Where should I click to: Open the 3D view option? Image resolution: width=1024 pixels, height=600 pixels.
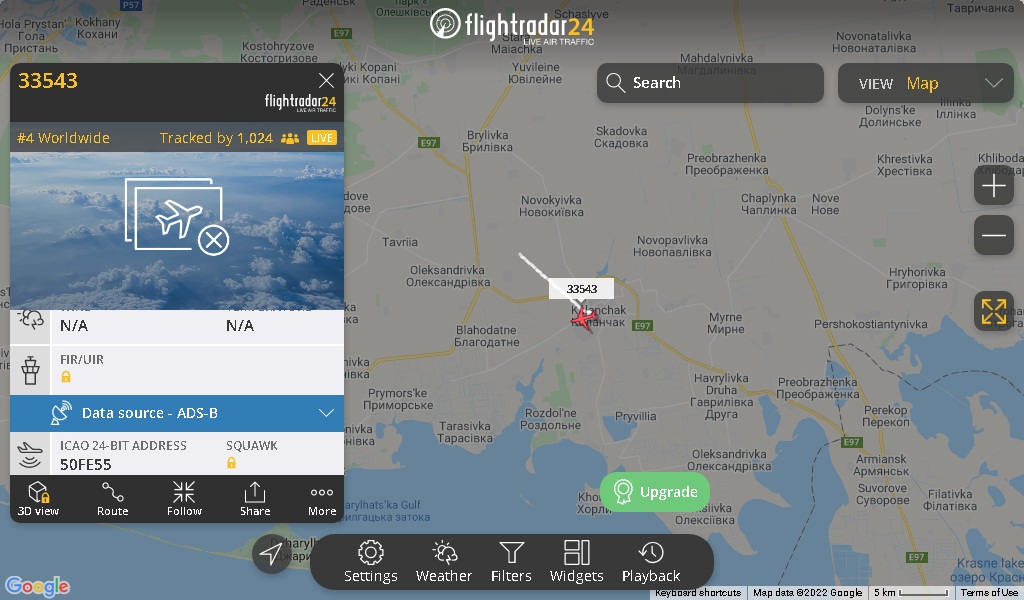click(39, 499)
